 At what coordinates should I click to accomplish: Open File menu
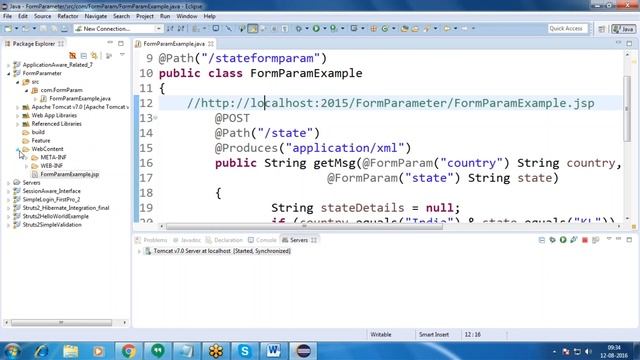click(x=7, y=16)
